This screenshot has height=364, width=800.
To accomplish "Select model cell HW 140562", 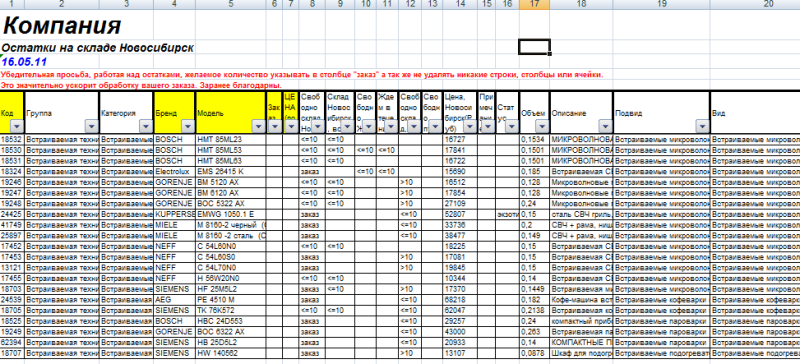I will click(x=231, y=353).
